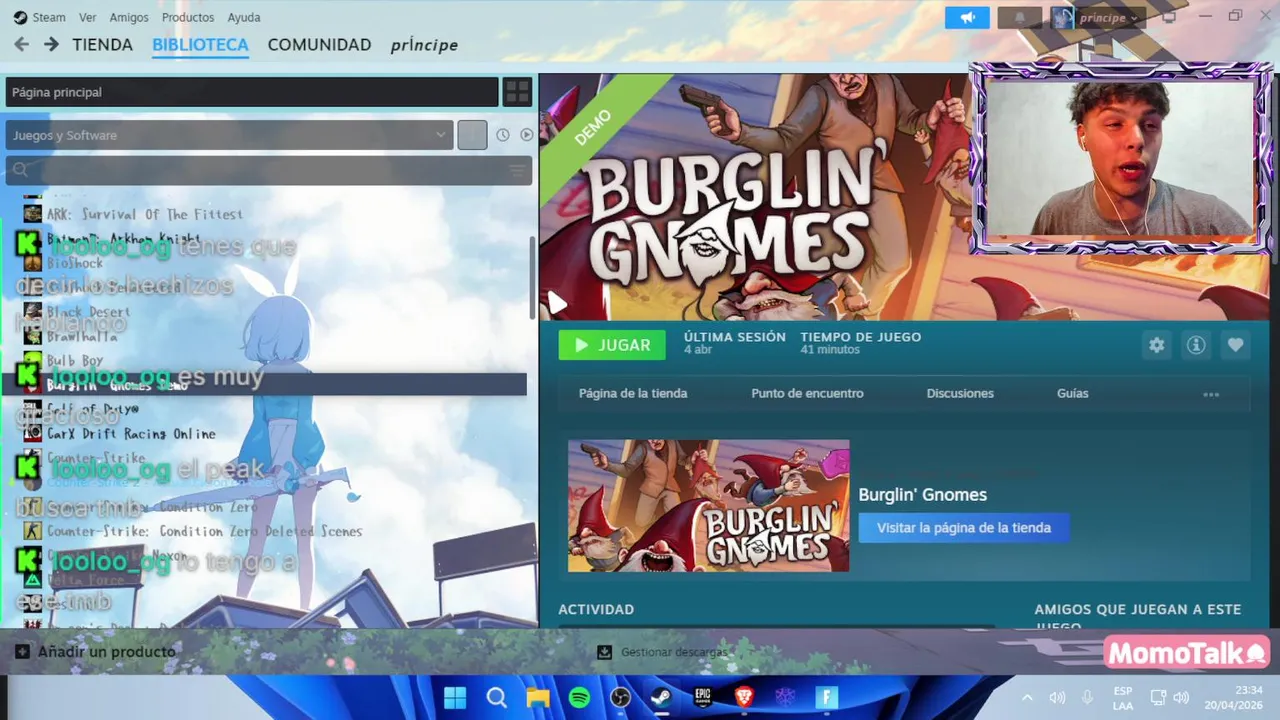Open Spotify from the taskbar
Screen dimensions: 1280x720
579,697
